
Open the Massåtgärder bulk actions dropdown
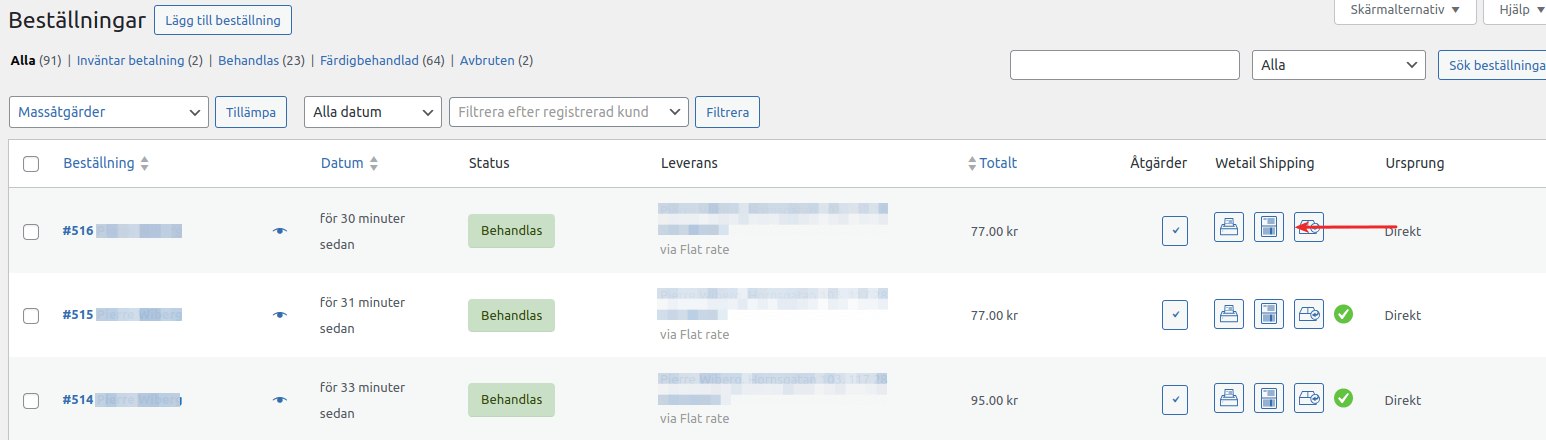[x=109, y=112]
